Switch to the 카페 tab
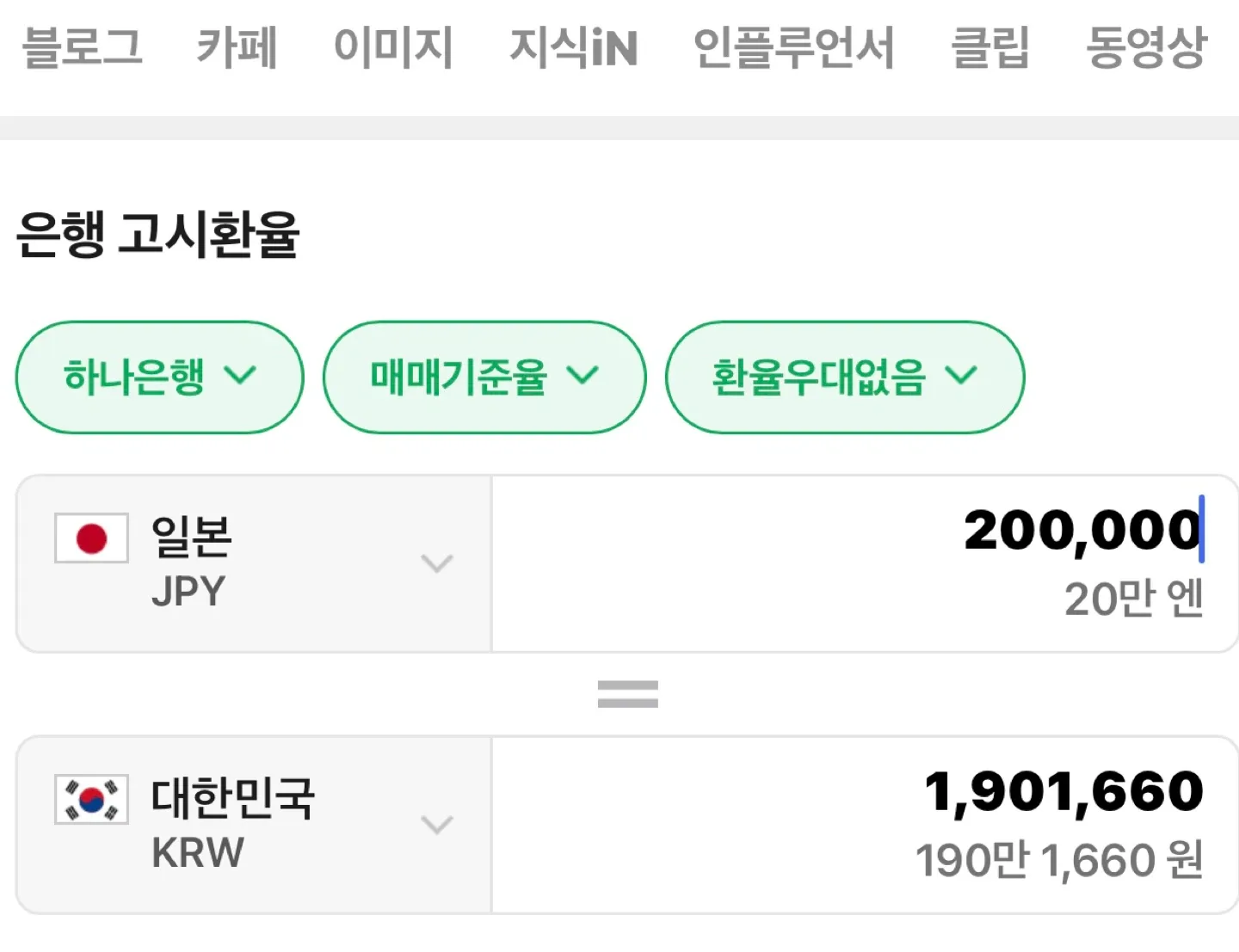Screen dimensions: 1239x952 click(237, 47)
